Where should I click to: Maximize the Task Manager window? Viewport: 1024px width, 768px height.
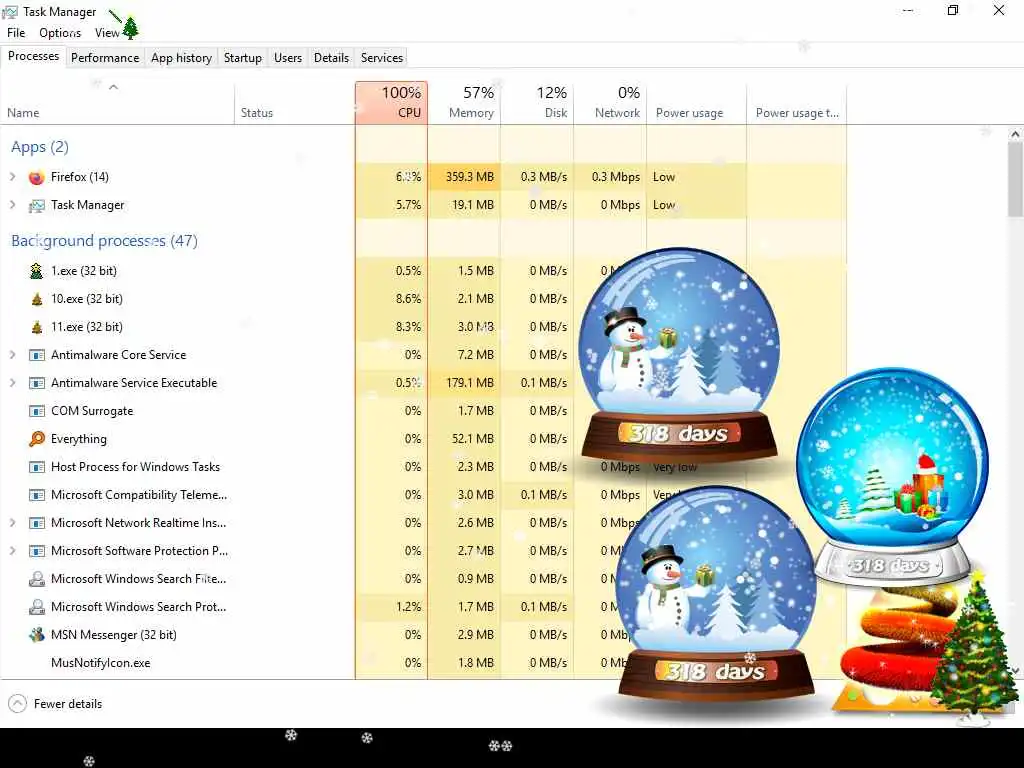click(953, 10)
